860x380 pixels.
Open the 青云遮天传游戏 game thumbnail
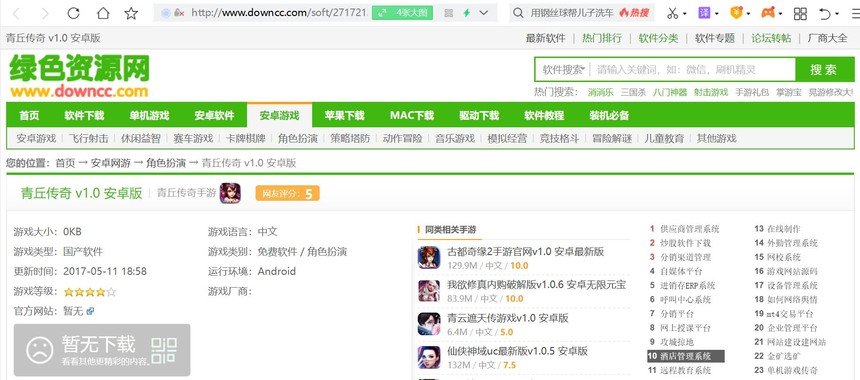tap(428, 324)
